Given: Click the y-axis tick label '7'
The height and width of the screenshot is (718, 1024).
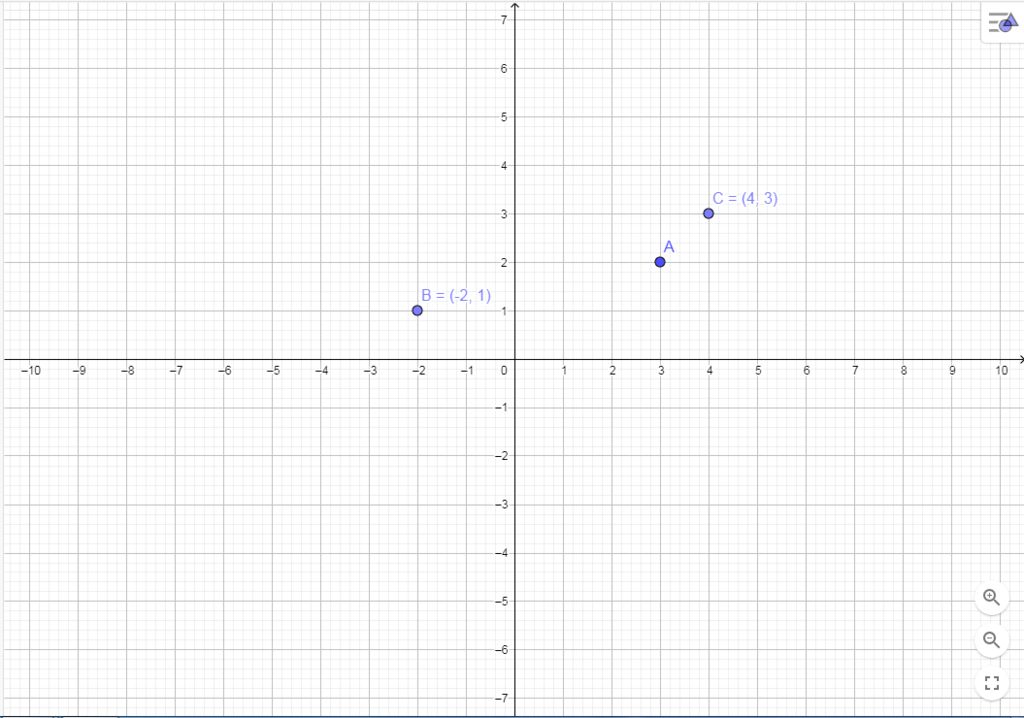Looking at the screenshot, I should coord(504,20).
